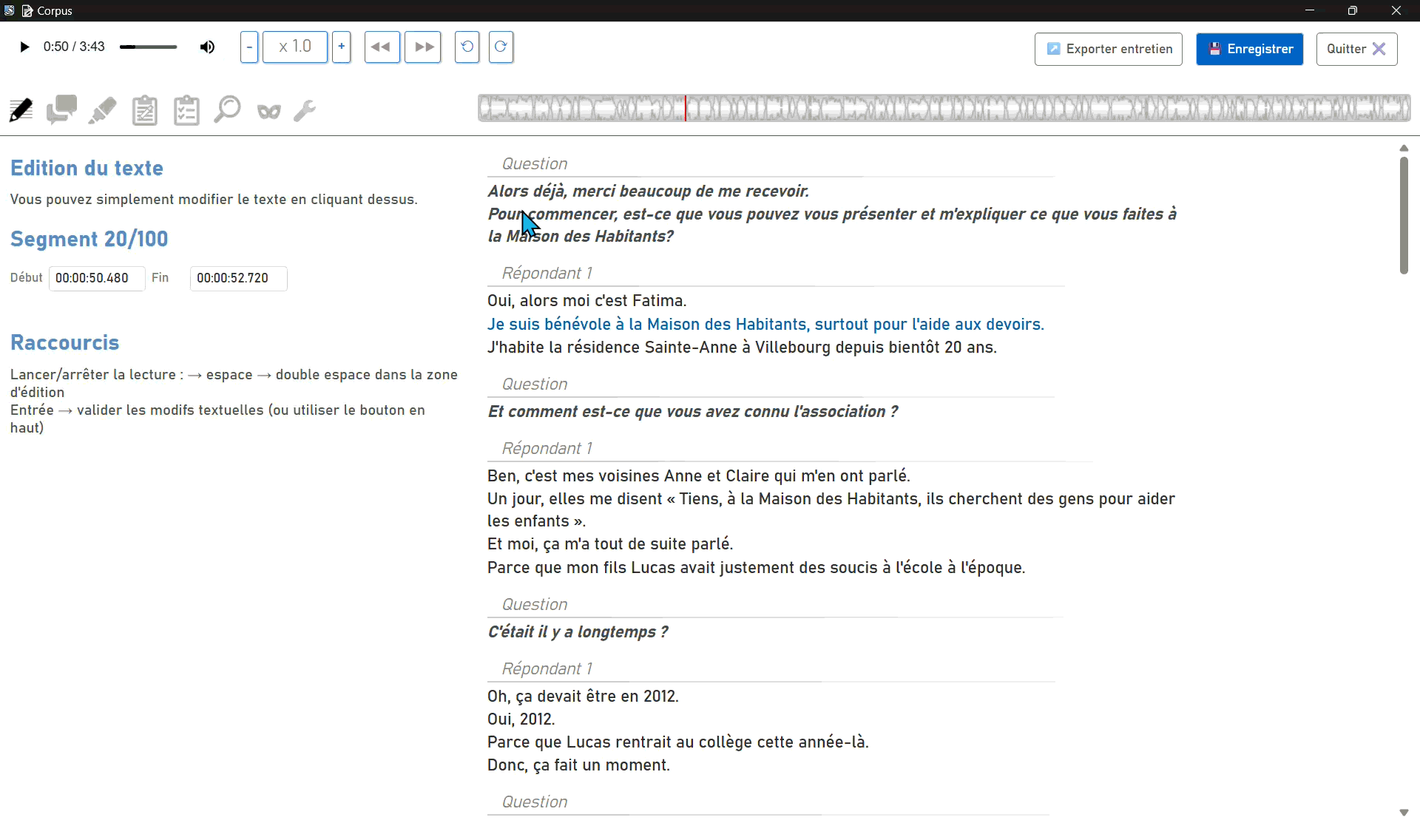Open the magnifying glass search tool
The image size is (1420, 840).
pyautogui.click(x=227, y=110)
